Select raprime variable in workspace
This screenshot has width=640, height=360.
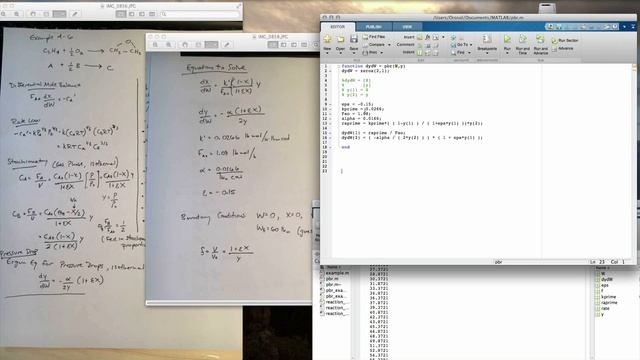coord(609,302)
